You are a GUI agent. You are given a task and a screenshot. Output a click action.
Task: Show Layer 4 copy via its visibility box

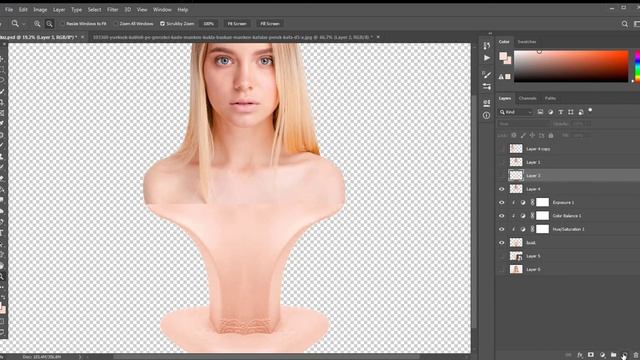point(502,149)
